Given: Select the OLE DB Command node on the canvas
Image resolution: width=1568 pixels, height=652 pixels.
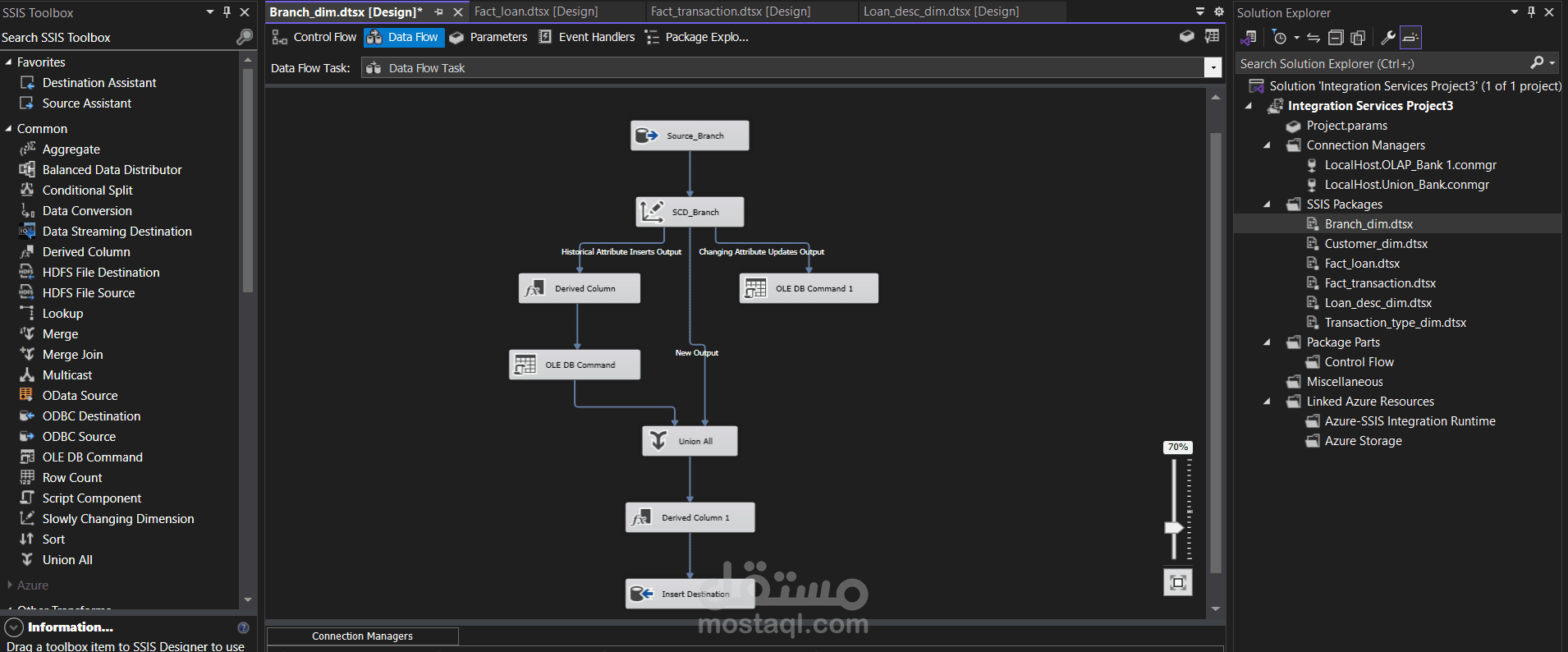Looking at the screenshot, I should (x=574, y=365).
